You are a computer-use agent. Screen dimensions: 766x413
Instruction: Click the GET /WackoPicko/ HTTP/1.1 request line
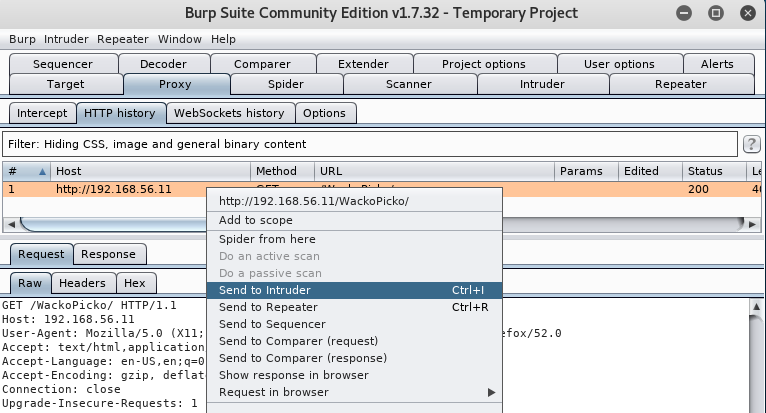pos(89,305)
